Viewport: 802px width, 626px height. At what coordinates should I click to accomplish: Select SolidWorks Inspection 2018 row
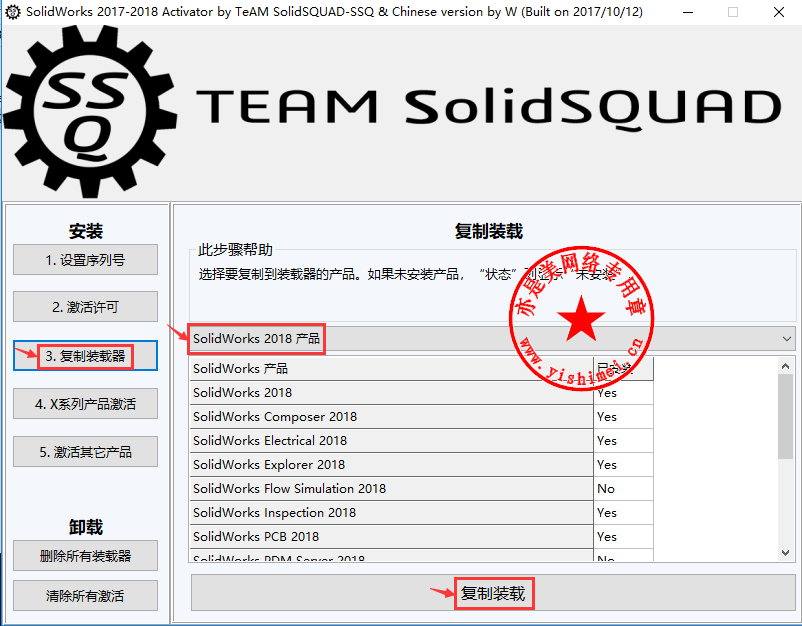(391, 512)
